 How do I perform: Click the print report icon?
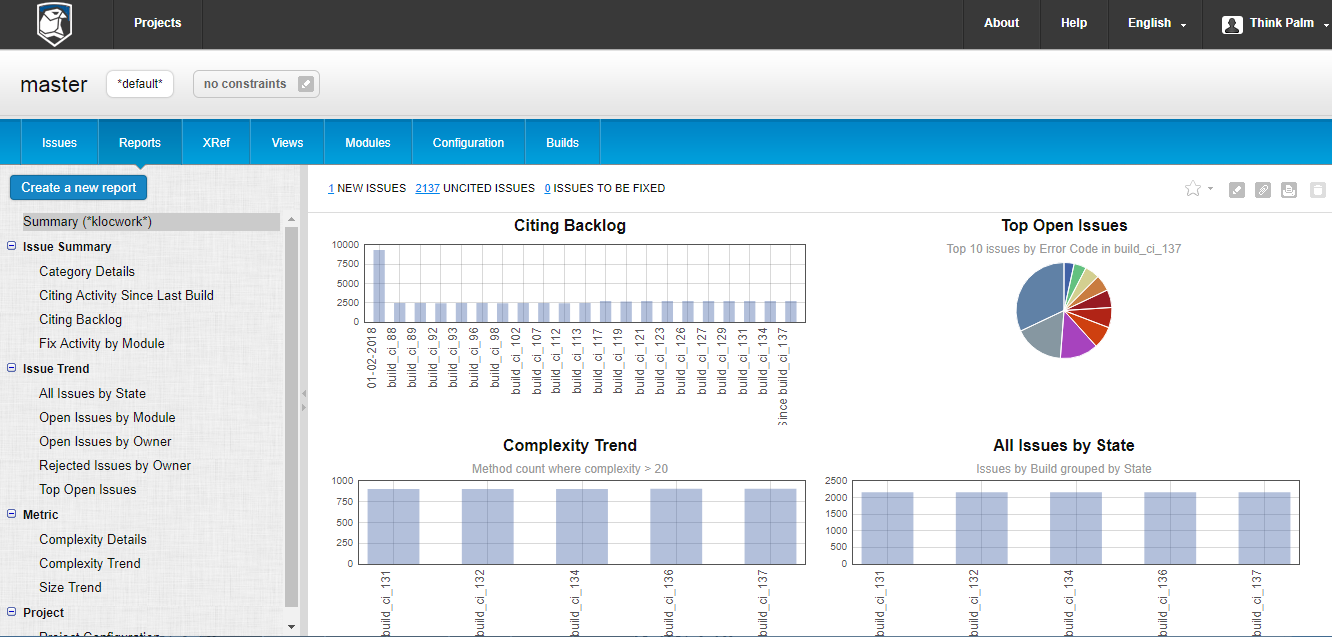(1289, 190)
